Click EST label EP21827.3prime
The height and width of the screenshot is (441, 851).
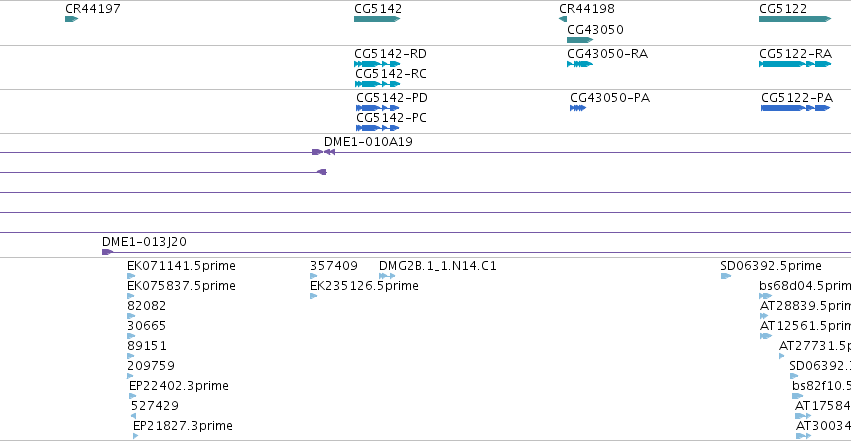pyautogui.click(x=183, y=426)
